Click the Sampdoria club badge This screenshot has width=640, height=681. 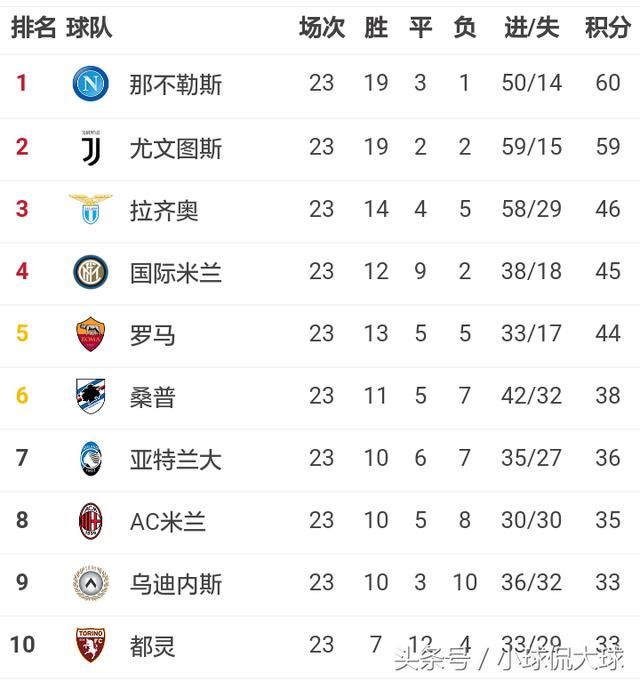(x=91, y=397)
